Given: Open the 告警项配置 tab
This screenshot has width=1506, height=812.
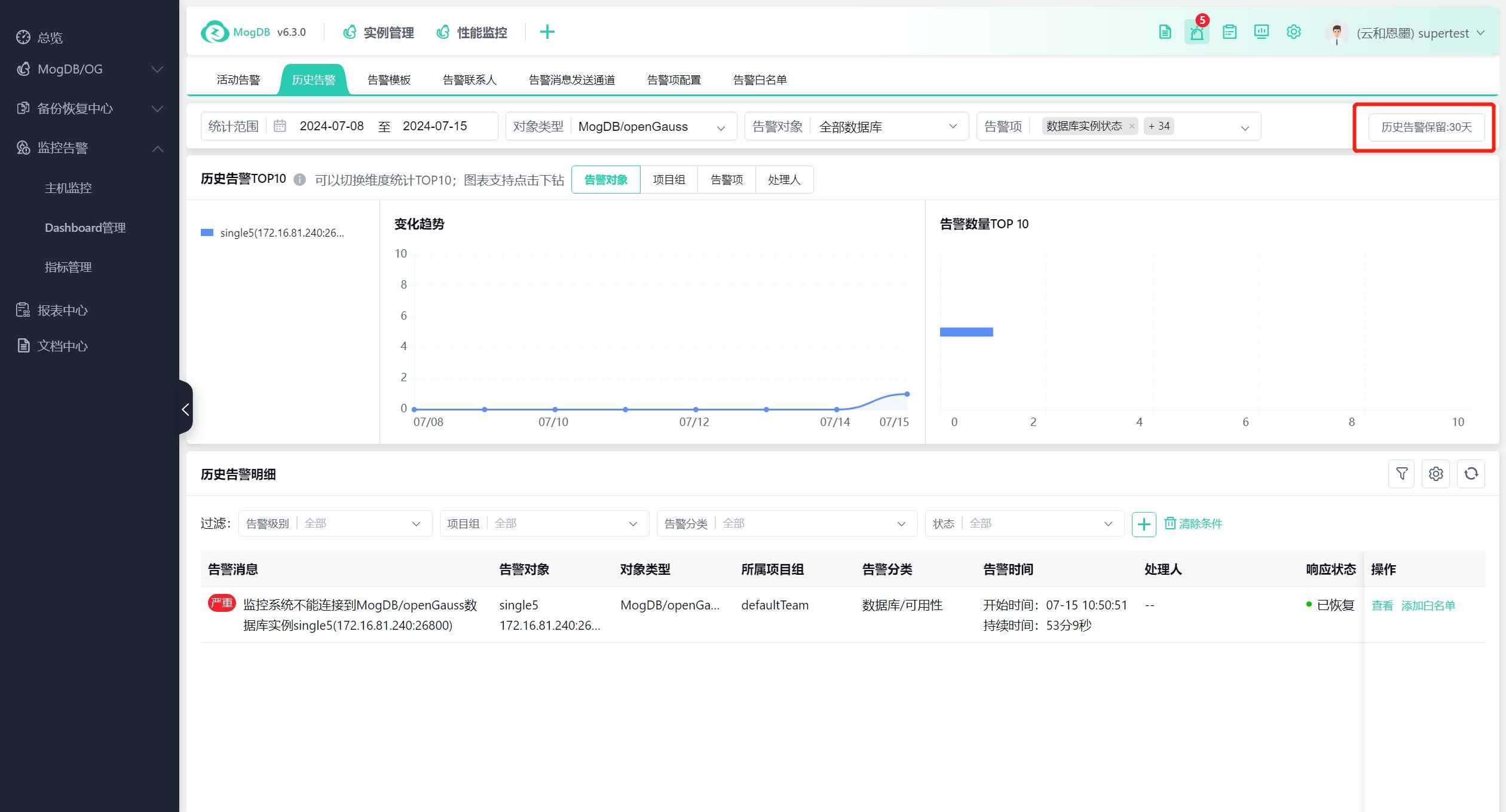Looking at the screenshot, I should [x=674, y=79].
